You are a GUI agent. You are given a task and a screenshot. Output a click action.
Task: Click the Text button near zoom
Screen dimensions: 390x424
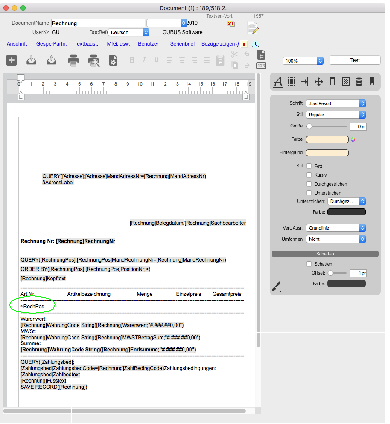(x=355, y=60)
